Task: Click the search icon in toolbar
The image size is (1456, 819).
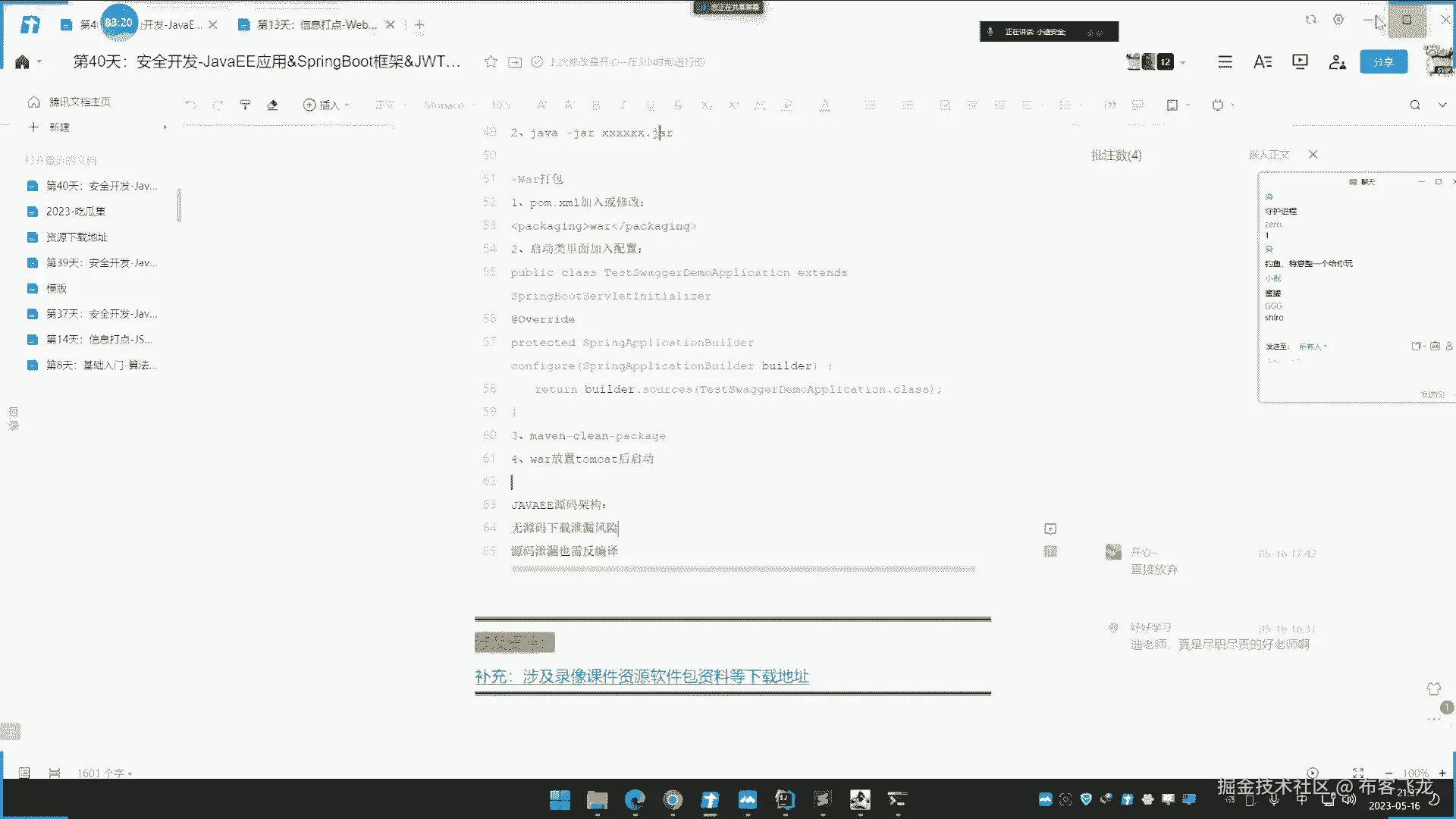Action: (x=1414, y=105)
